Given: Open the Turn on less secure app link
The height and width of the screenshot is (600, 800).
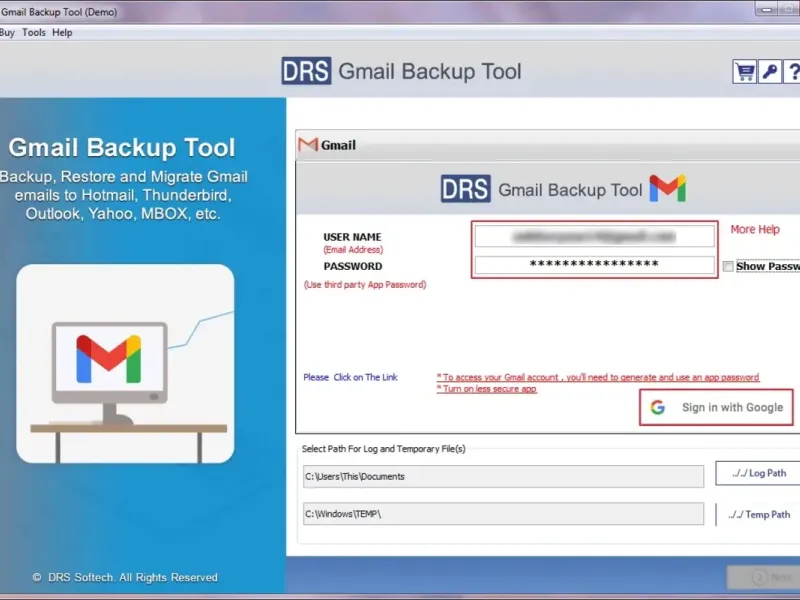Looking at the screenshot, I should tap(487, 389).
